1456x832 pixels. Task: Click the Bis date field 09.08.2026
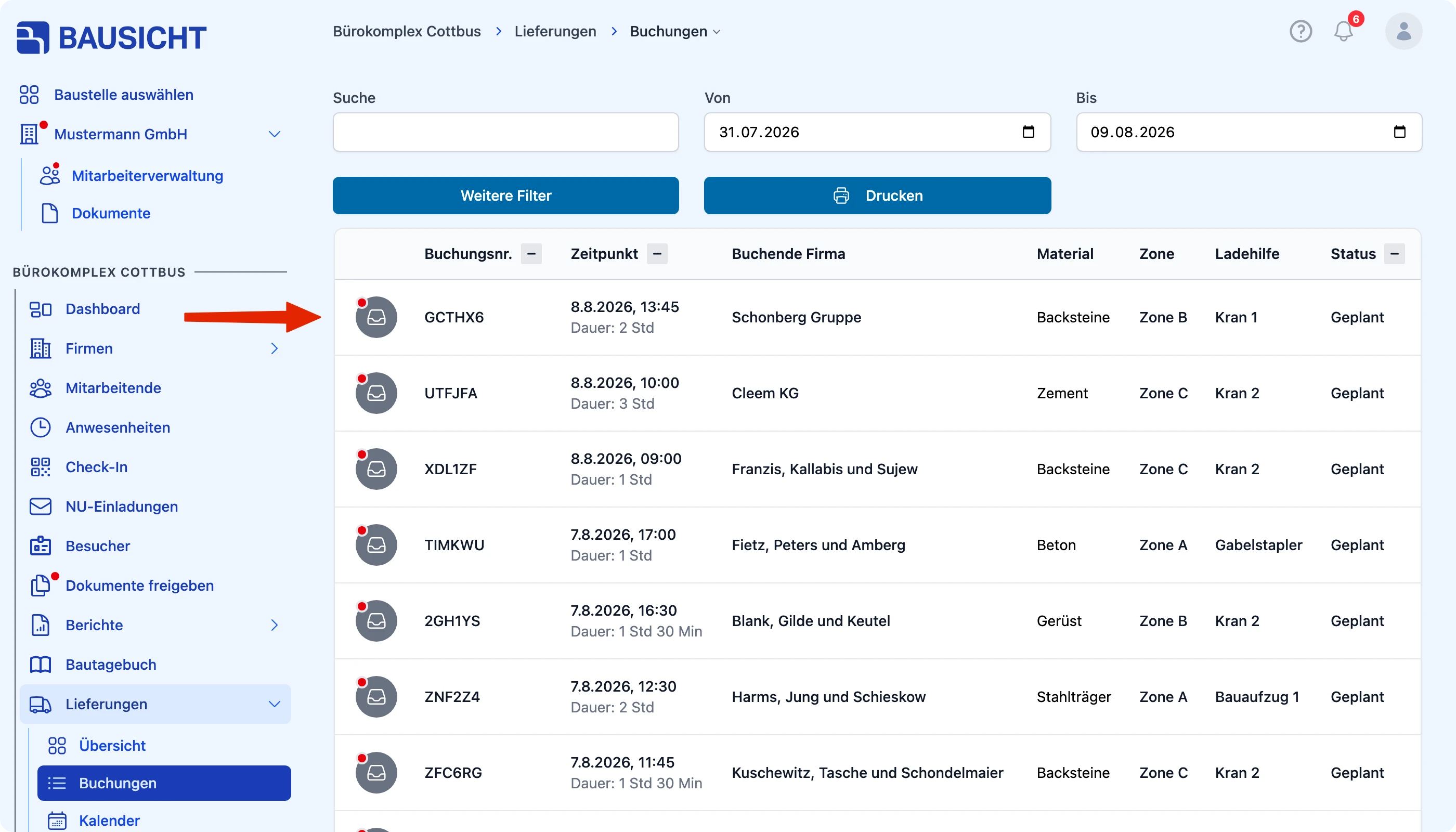1249,132
